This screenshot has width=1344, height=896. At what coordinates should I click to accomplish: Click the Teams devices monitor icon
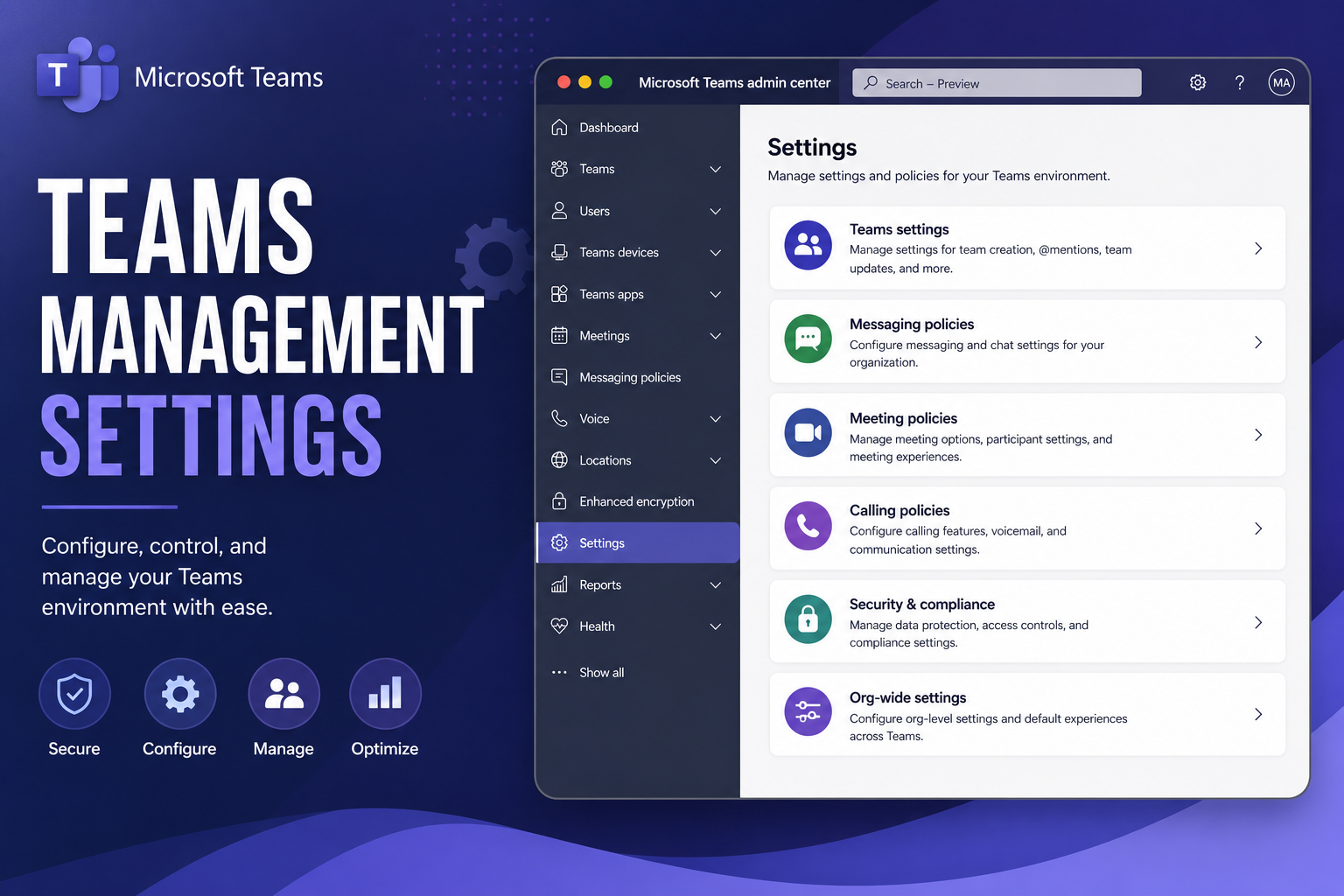click(559, 252)
